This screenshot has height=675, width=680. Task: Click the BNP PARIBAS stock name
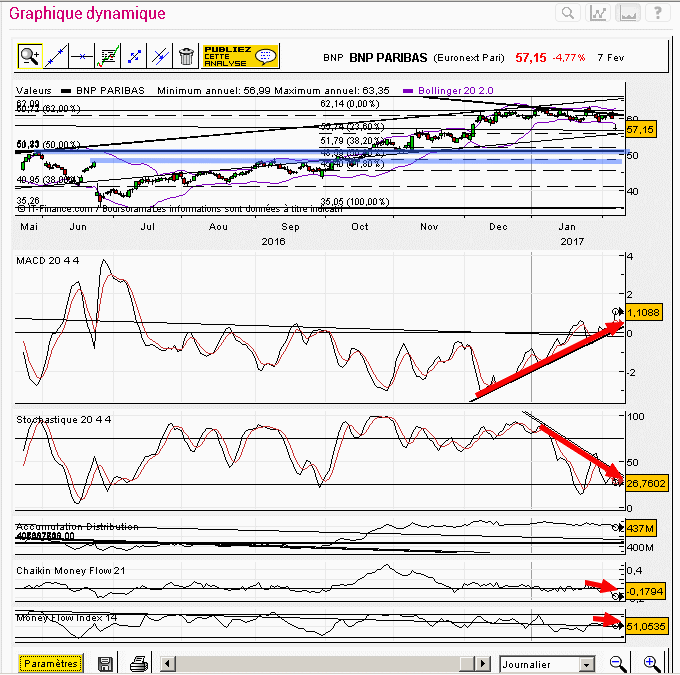(x=388, y=58)
